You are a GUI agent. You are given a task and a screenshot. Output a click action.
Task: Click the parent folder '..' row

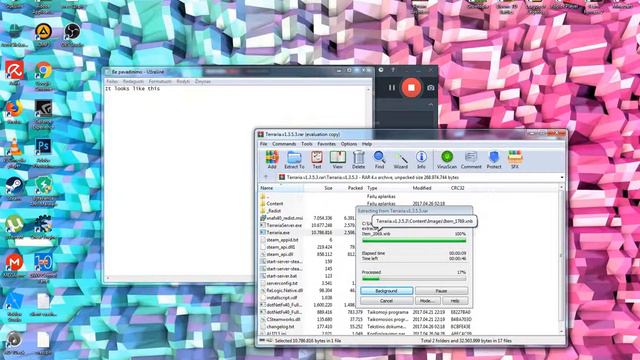(x=268, y=196)
